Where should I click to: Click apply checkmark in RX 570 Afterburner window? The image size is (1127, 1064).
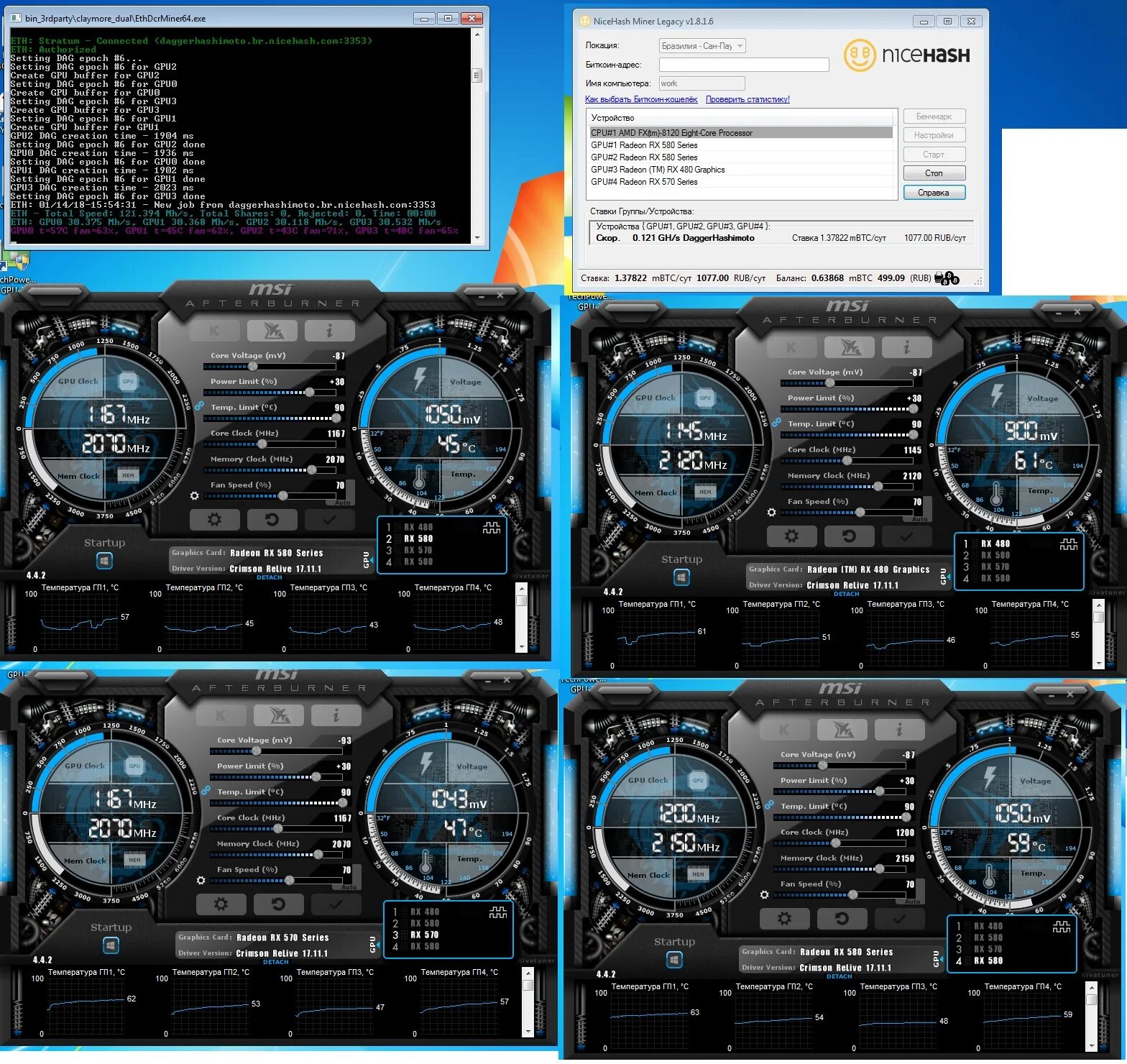coord(336,904)
